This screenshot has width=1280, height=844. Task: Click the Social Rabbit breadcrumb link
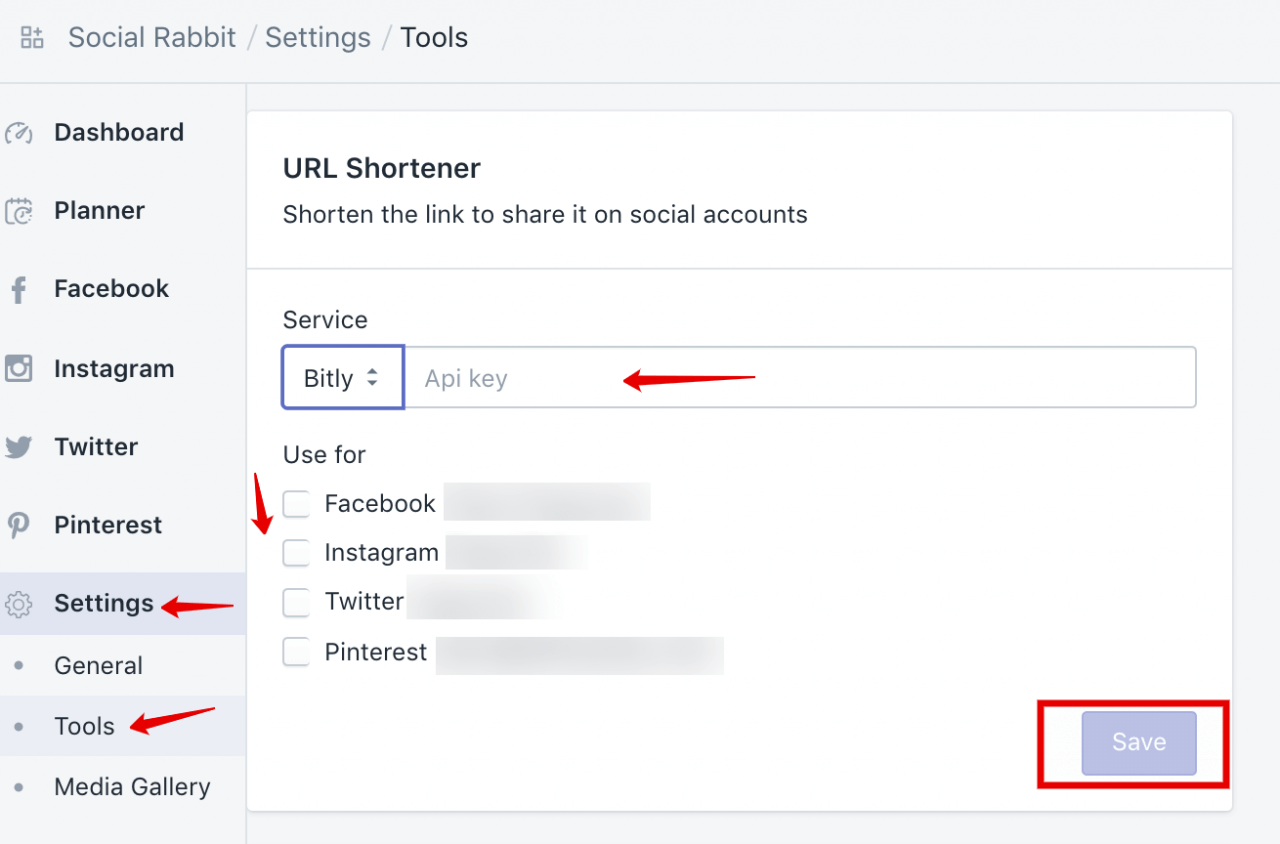point(152,38)
